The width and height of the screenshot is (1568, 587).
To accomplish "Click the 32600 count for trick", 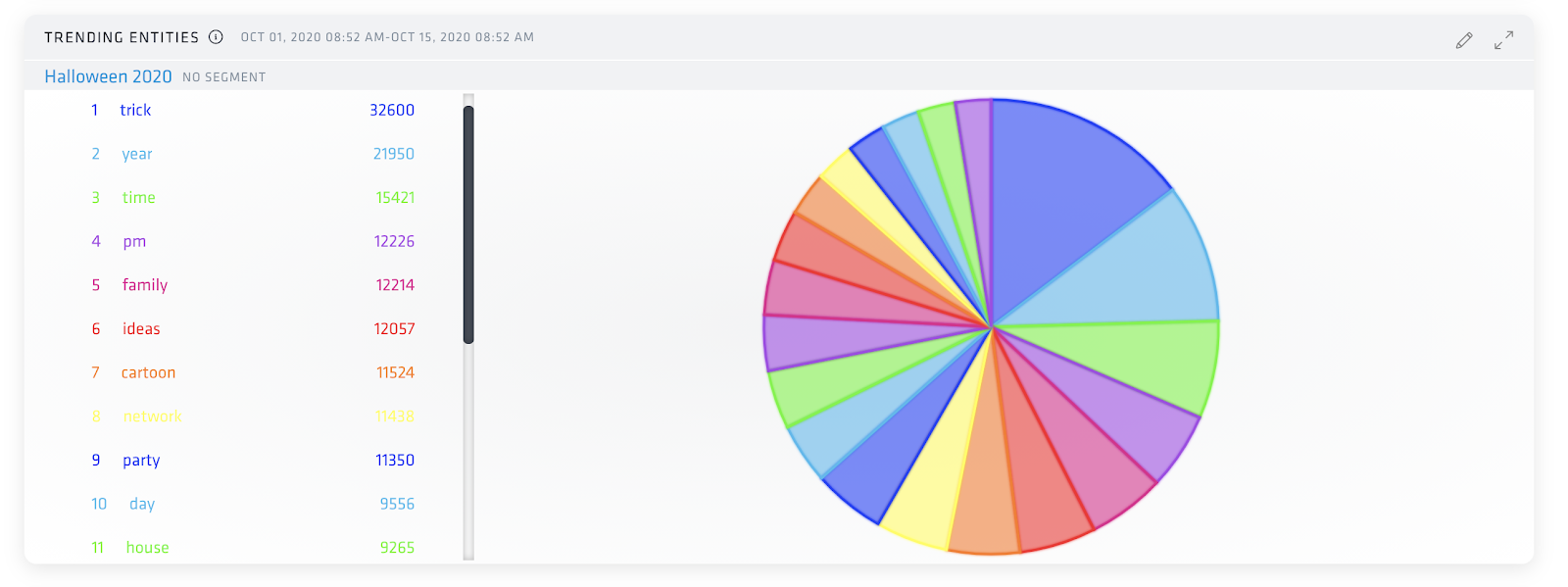I will (x=392, y=111).
